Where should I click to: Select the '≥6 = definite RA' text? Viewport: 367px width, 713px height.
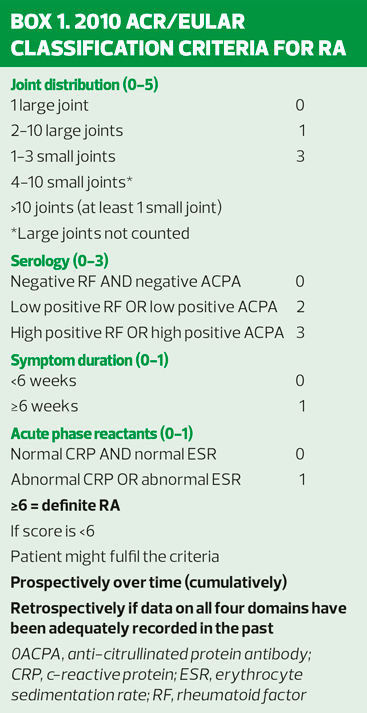point(65,506)
